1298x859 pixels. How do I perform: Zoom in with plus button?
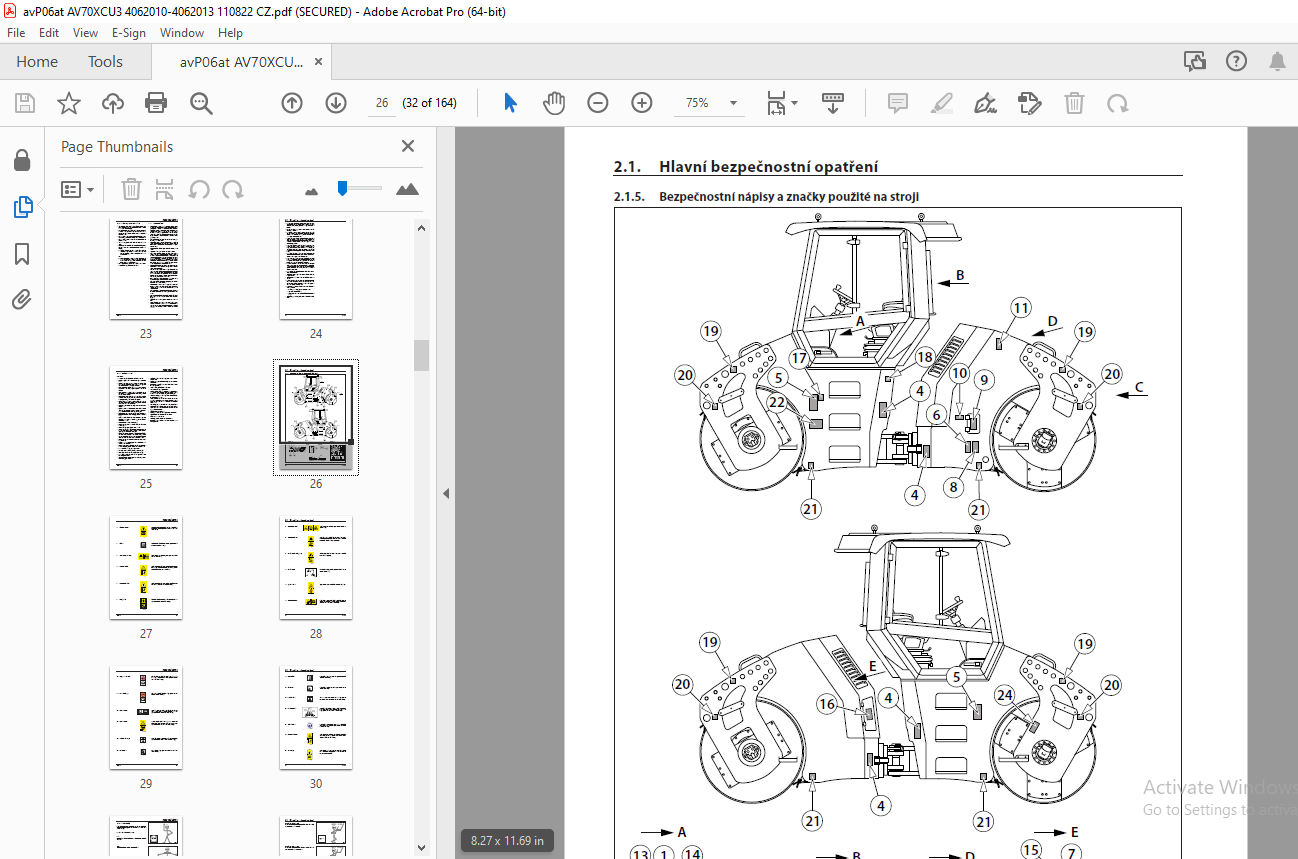[x=642, y=103]
